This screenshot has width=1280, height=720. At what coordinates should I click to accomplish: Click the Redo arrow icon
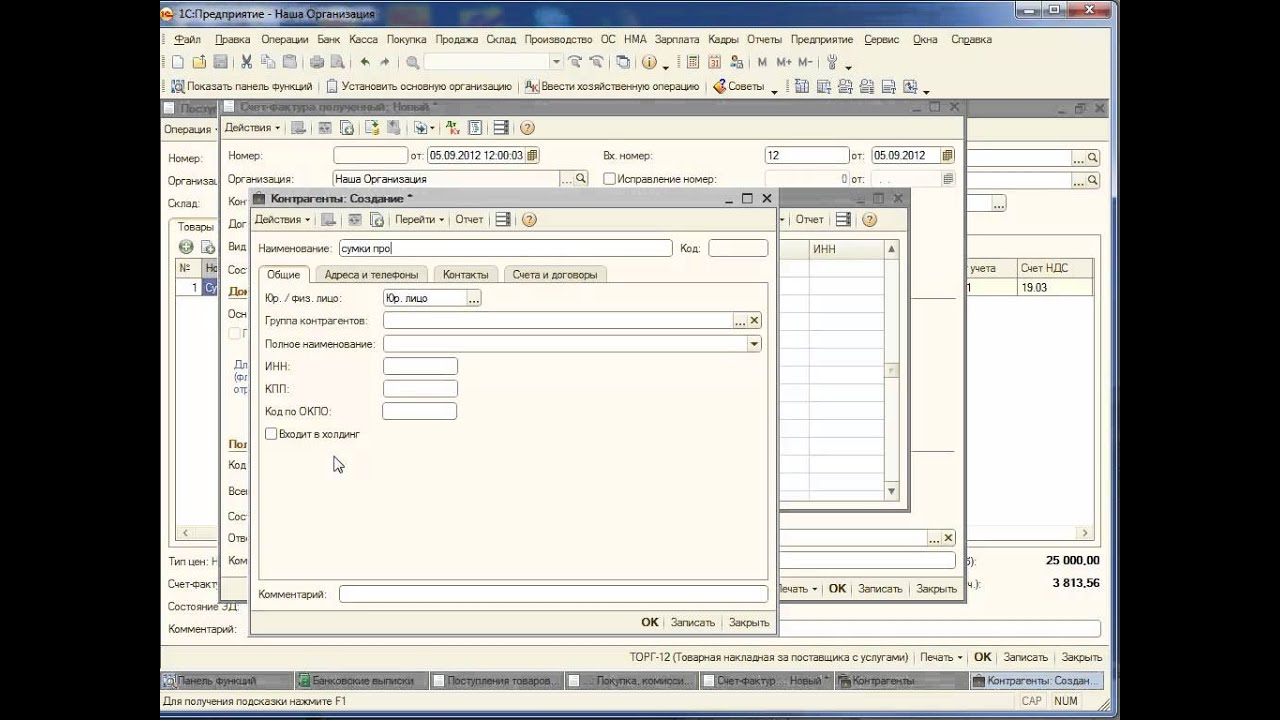pyautogui.click(x=384, y=62)
